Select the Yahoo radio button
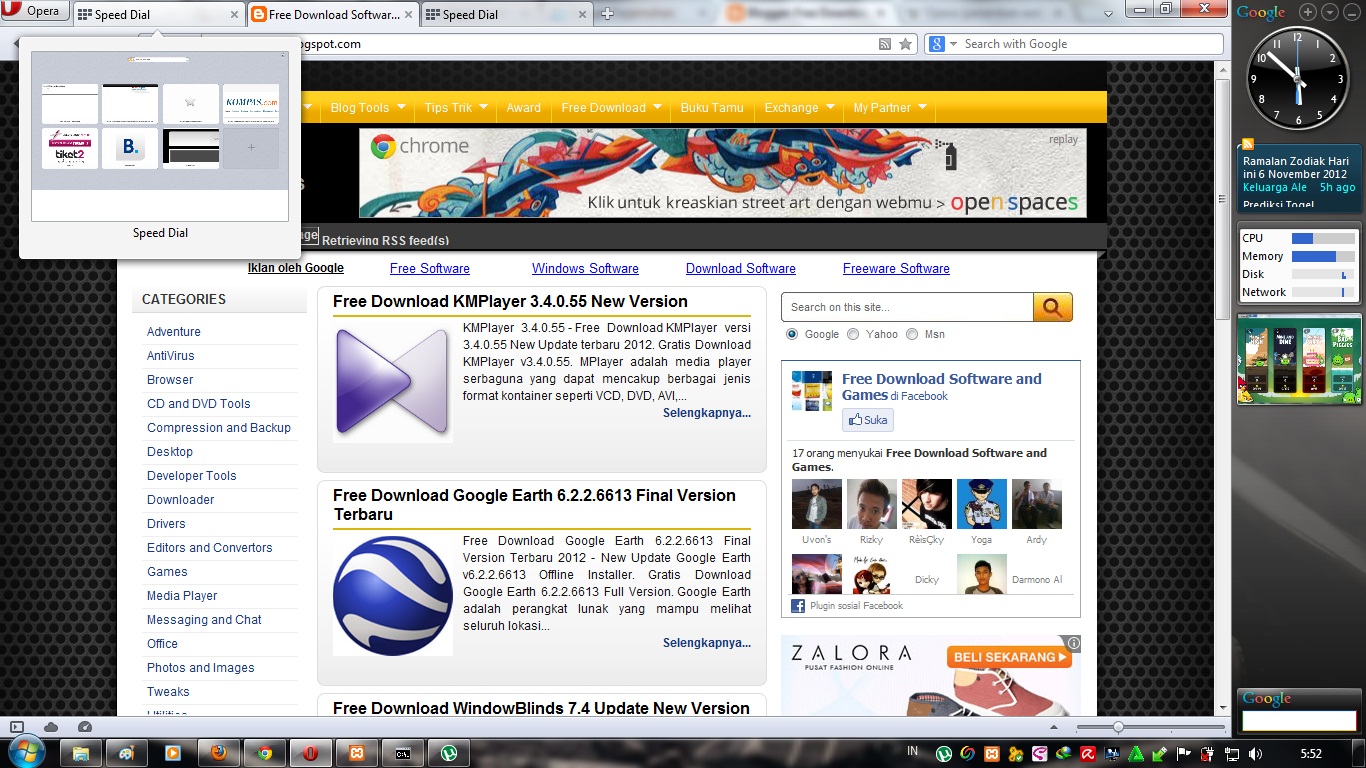 [x=853, y=334]
